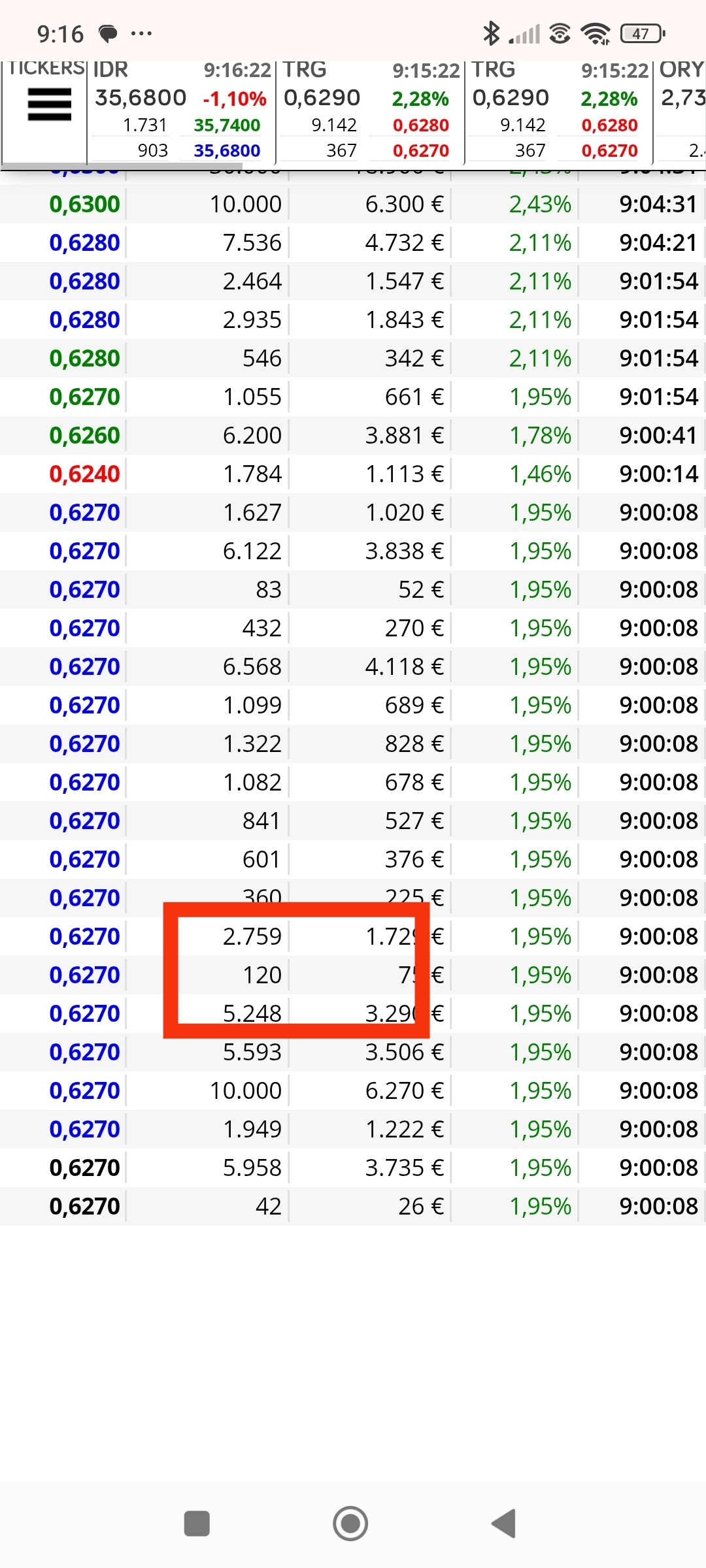Click IDR ask price 35,7400
This screenshot has height=1568, width=706.
[x=227, y=125]
